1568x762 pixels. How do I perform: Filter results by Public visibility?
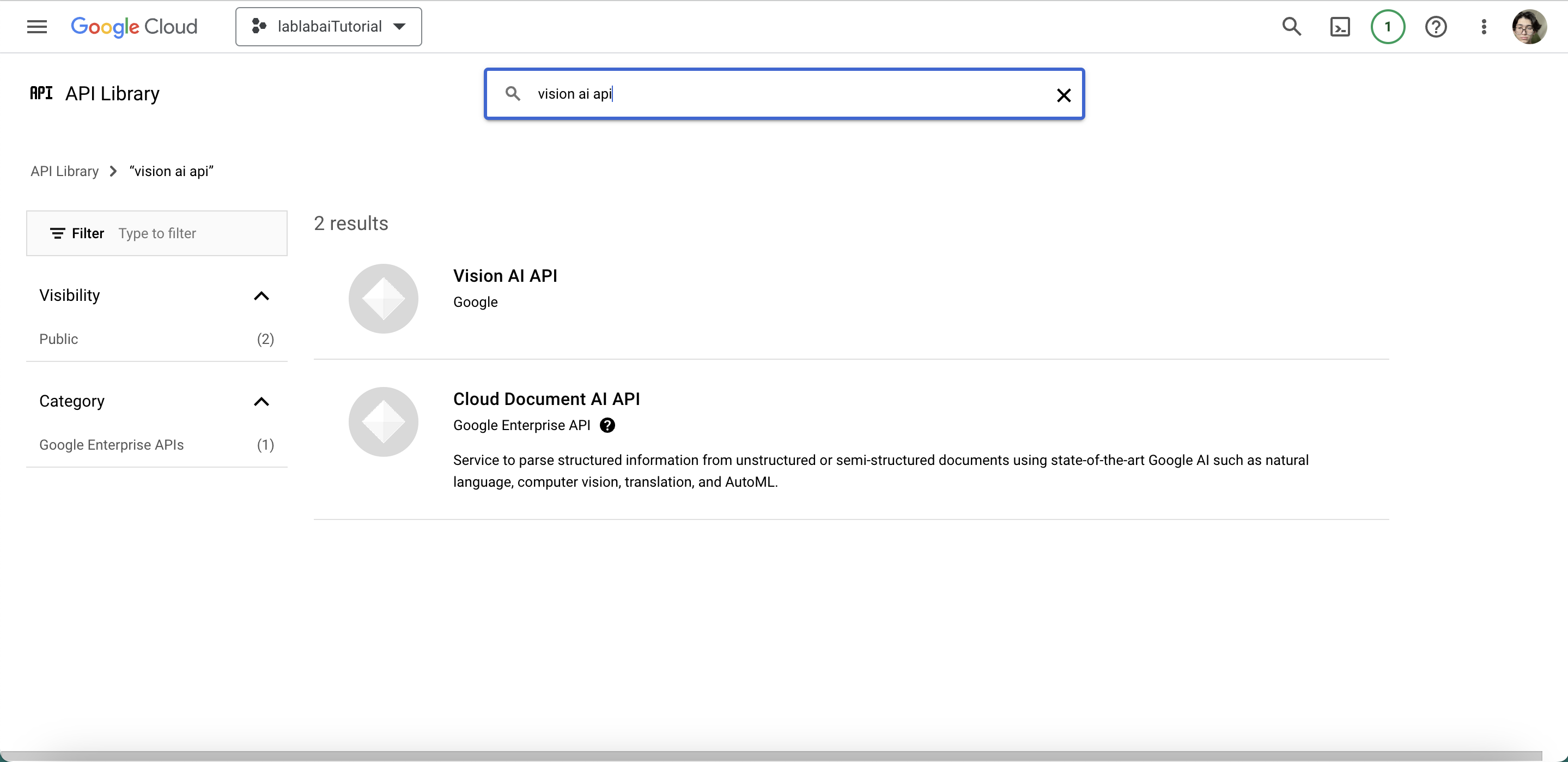(x=58, y=339)
